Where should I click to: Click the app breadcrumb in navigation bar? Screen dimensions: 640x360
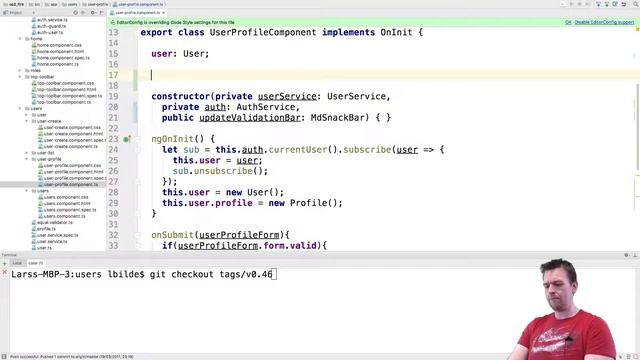click(x=51, y=4)
